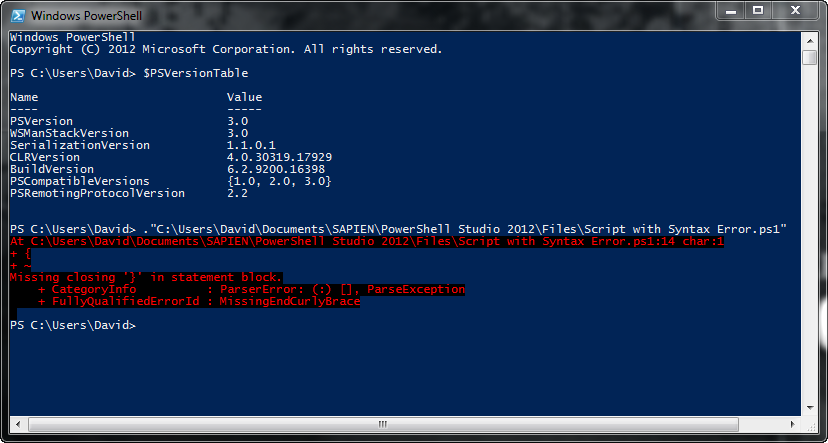Click the ParserError CategoryInfo line
Image resolution: width=828 pixels, height=443 pixels.
point(251,289)
